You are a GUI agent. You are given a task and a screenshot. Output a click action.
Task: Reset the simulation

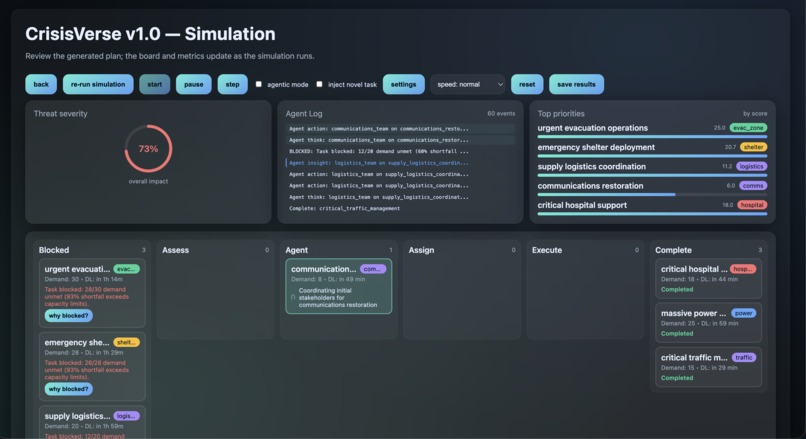(527, 84)
